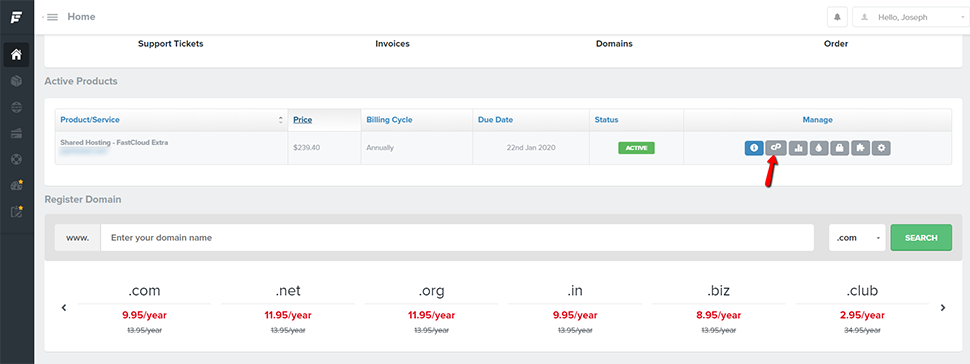Click the www. prefix label
Viewport: 970px width, 364px height.
pos(77,238)
